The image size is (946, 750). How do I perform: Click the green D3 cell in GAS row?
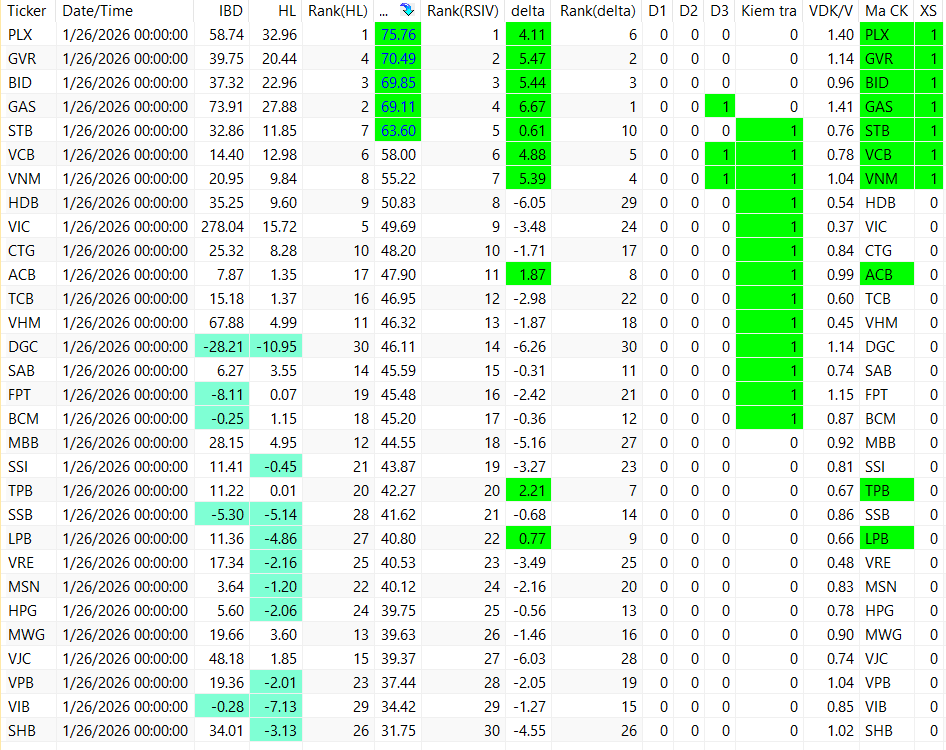click(720, 107)
